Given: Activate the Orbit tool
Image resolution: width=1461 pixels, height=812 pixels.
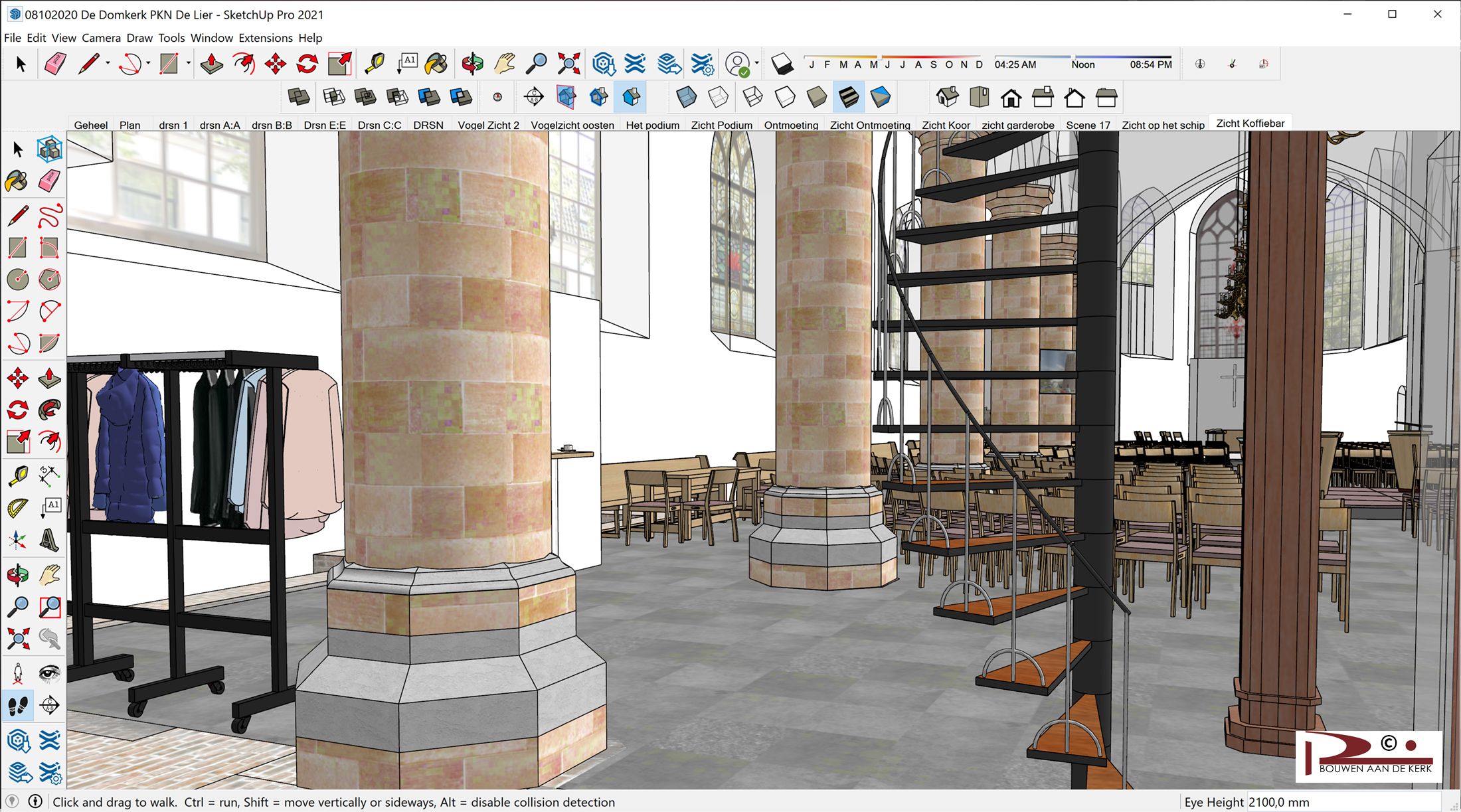Looking at the screenshot, I should [x=472, y=64].
